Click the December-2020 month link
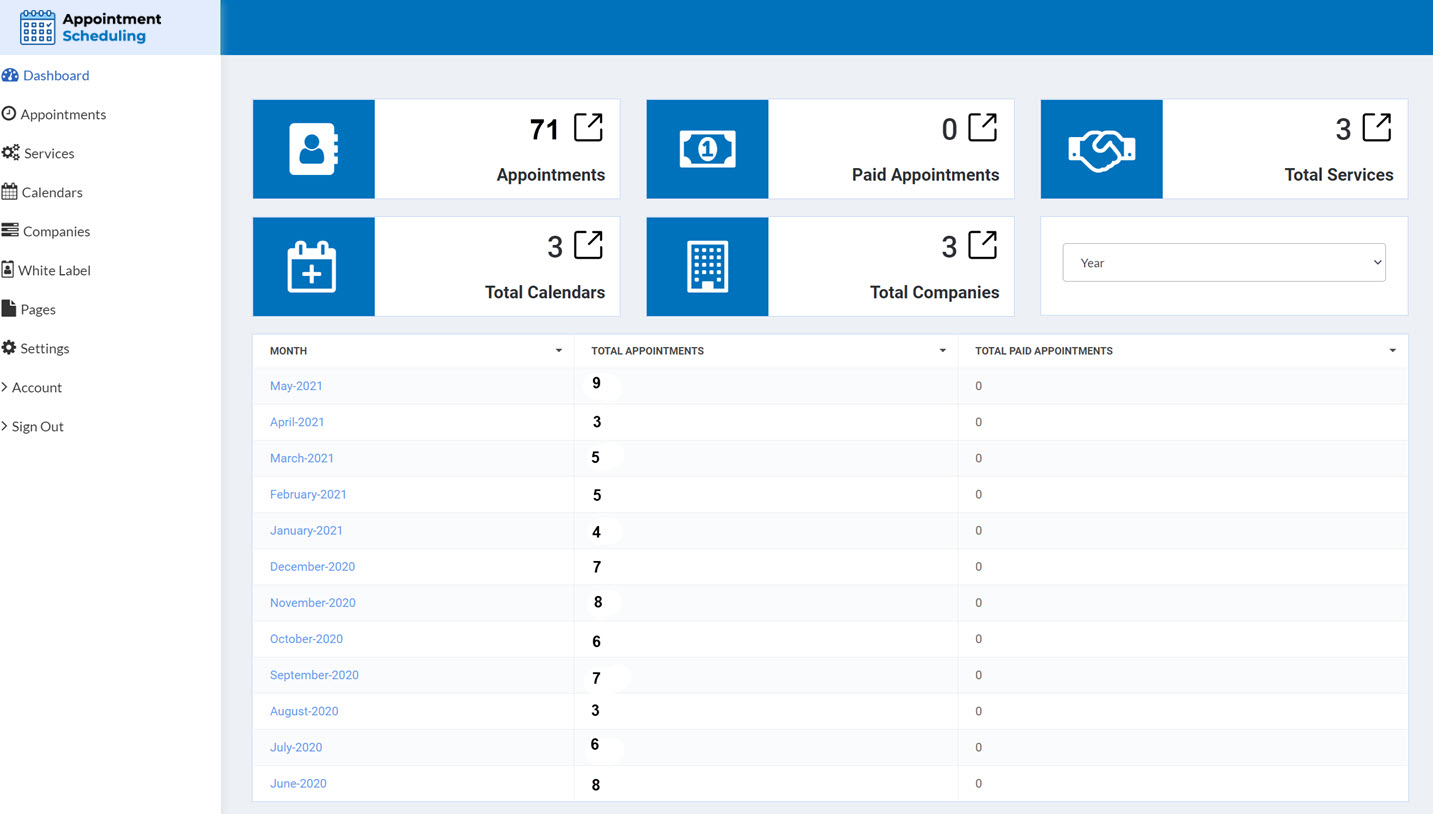This screenshot has height=814, width=1433. click(x=312, y=567)
